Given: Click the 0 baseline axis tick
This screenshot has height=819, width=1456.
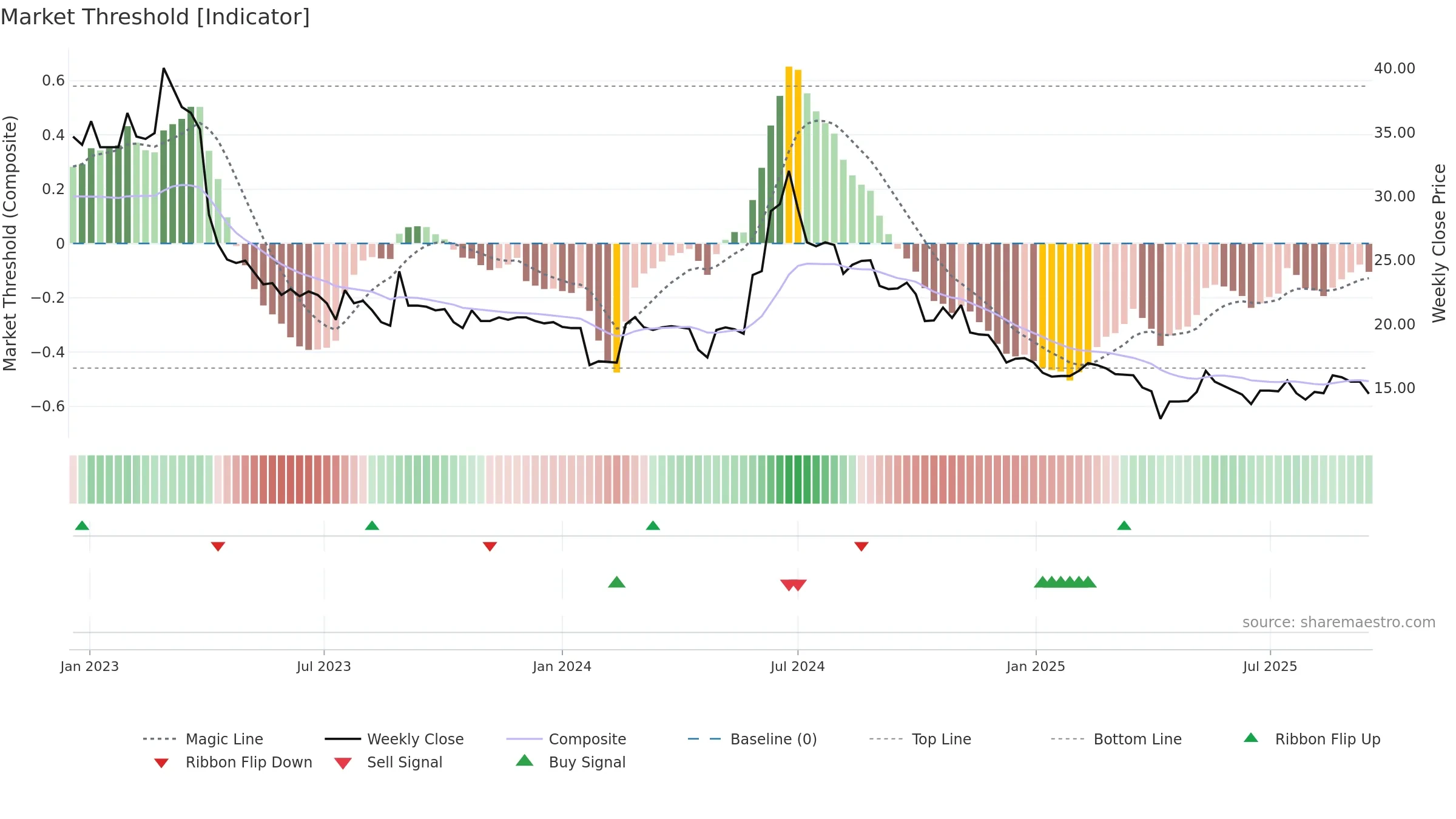Looking at the screenshot, I should coord(60,243).
